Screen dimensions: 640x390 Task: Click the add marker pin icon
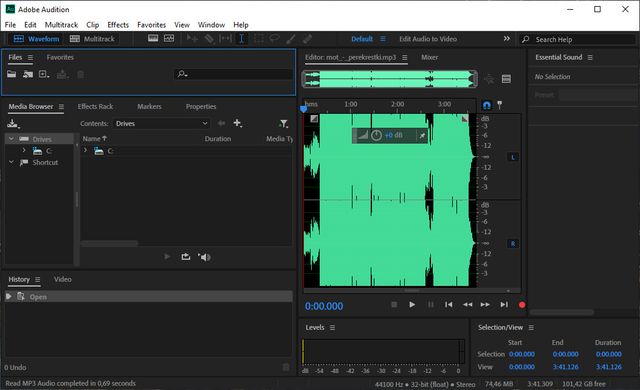500,105
